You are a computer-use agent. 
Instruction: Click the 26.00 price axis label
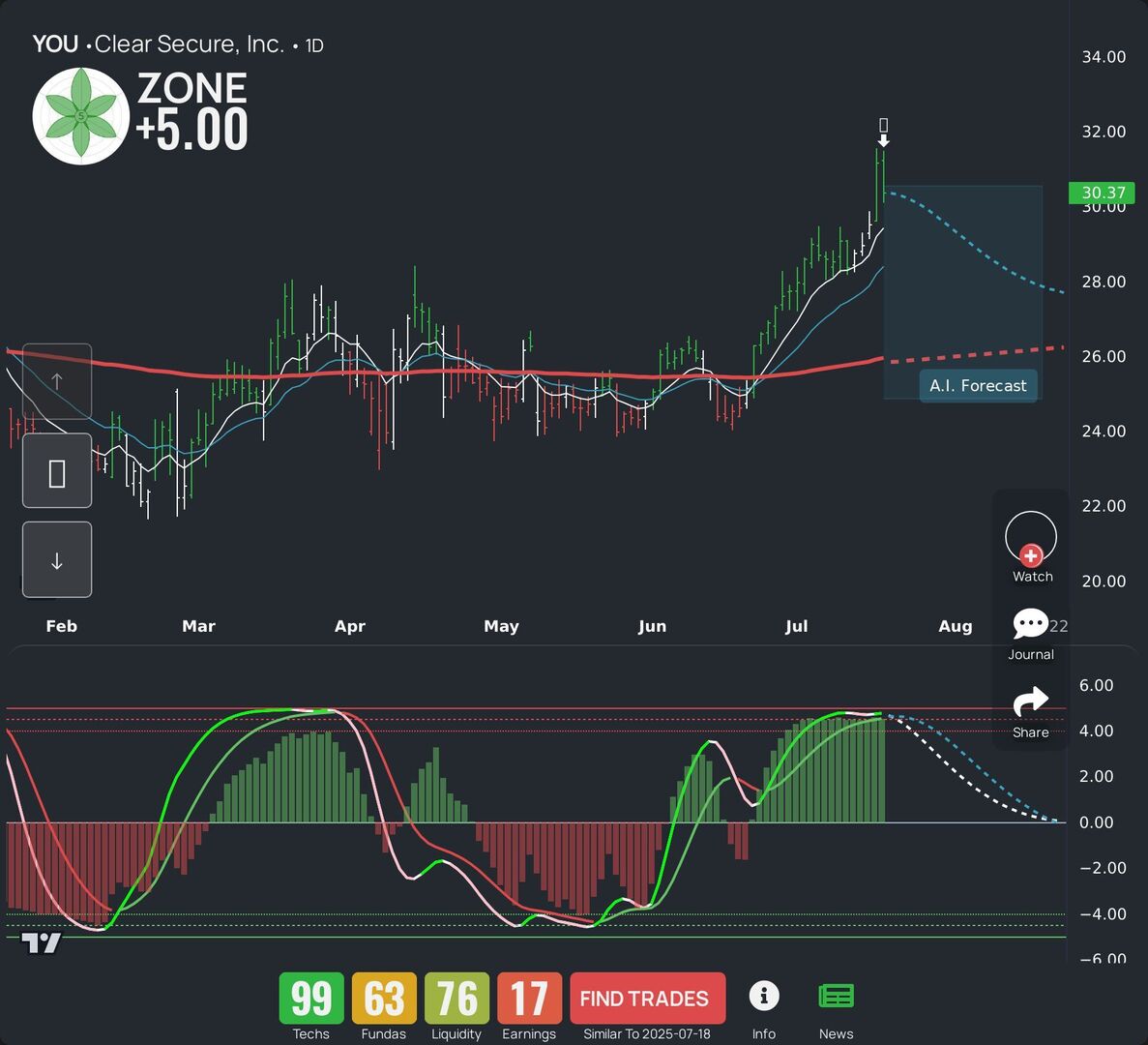tap(1104, 357)
